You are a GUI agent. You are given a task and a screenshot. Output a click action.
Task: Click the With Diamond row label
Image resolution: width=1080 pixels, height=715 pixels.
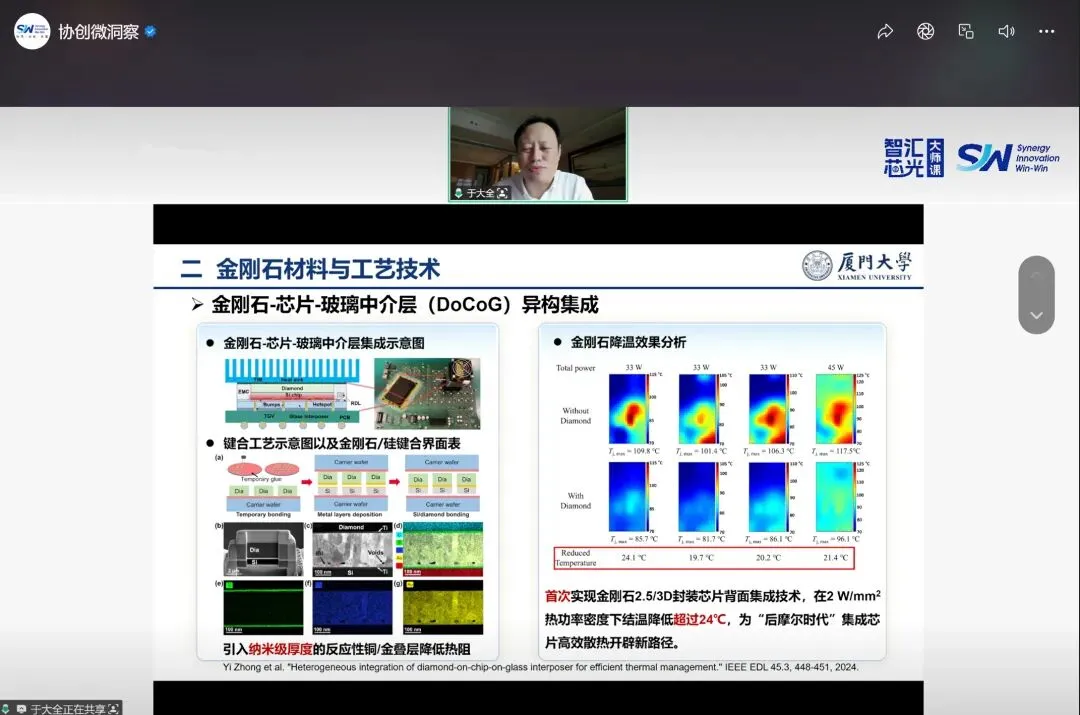(x=576, y=501)
